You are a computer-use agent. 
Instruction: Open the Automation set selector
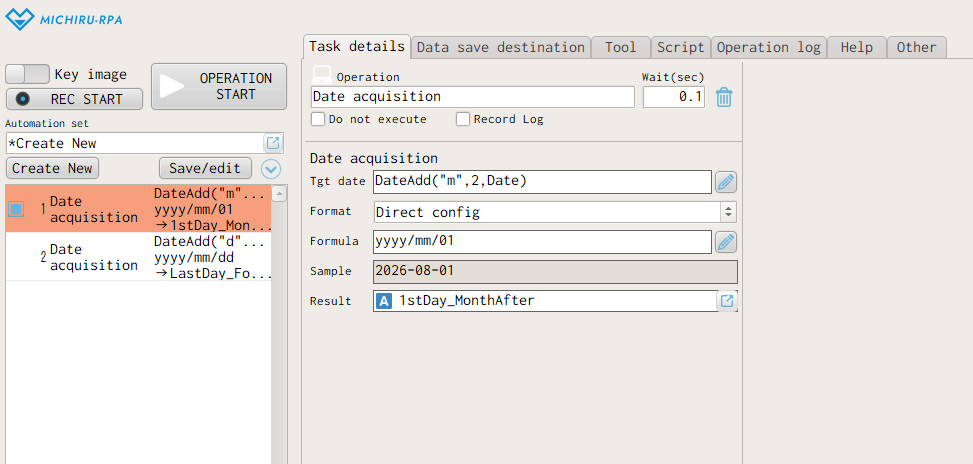pyautogui.click(x=145, y=143)
